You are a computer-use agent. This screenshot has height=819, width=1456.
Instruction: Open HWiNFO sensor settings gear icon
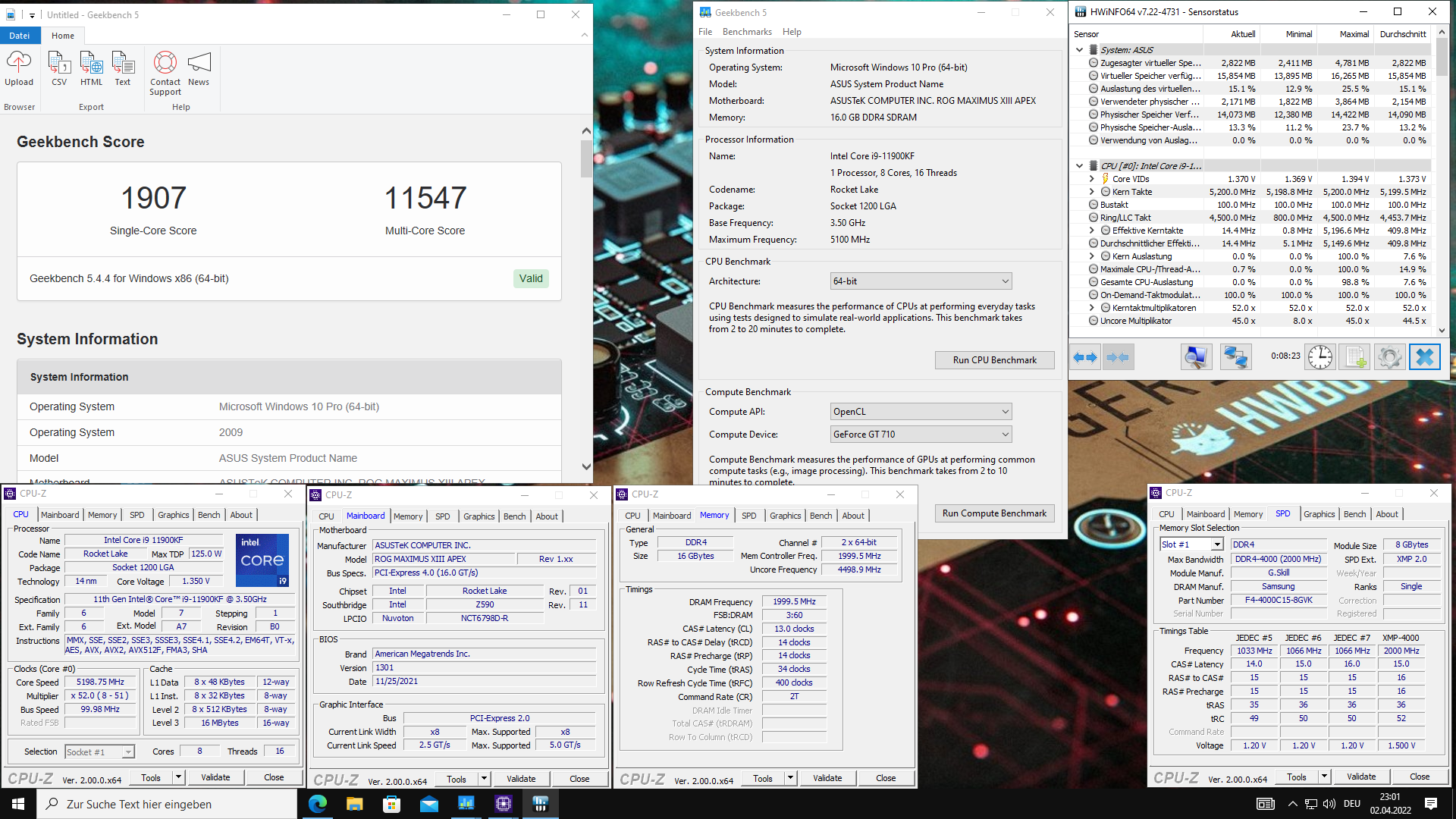[1390, 357]
